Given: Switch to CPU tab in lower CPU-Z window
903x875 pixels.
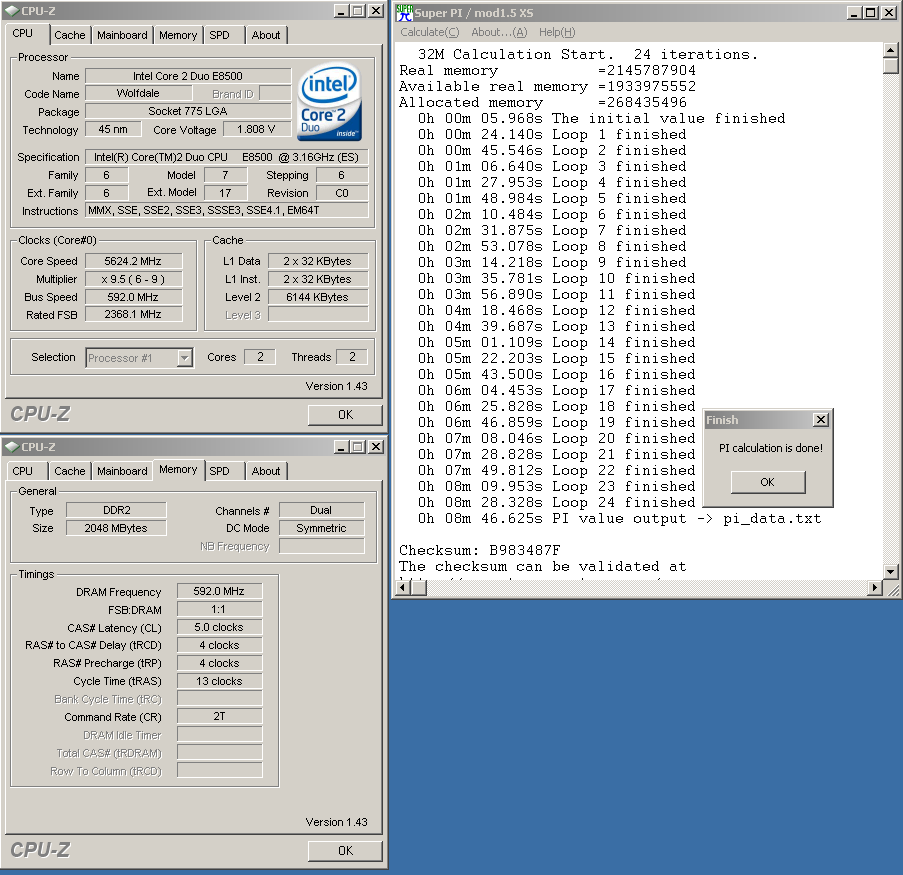Looking at the screenshot, I should click(x=23, y=471).
